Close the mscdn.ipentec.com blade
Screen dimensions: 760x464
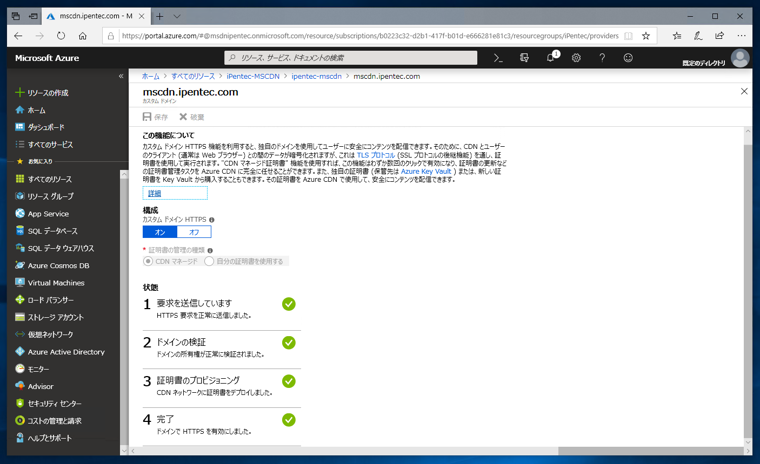coord(744,91)
